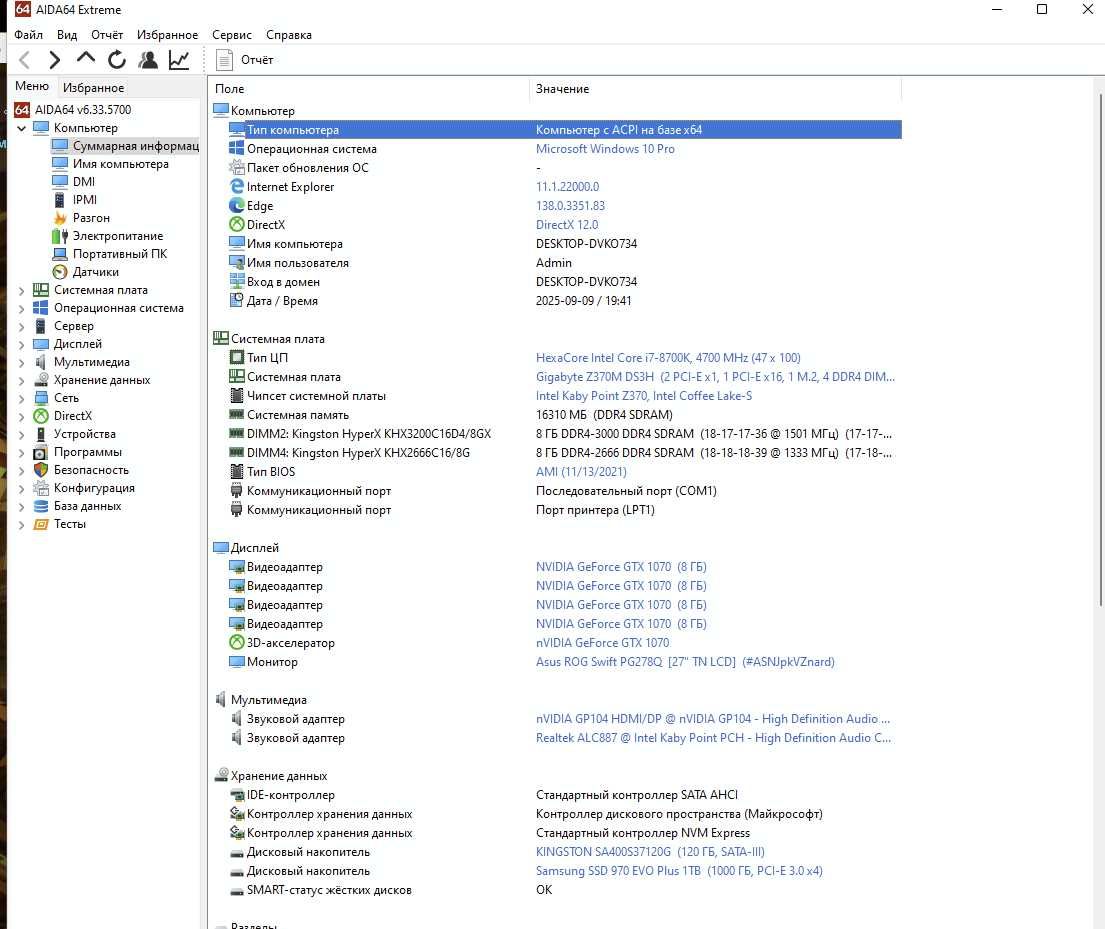Click the DirectX 12.0 link
The height and width of the screenshot is (929, 1105).
tap(567, 224)
